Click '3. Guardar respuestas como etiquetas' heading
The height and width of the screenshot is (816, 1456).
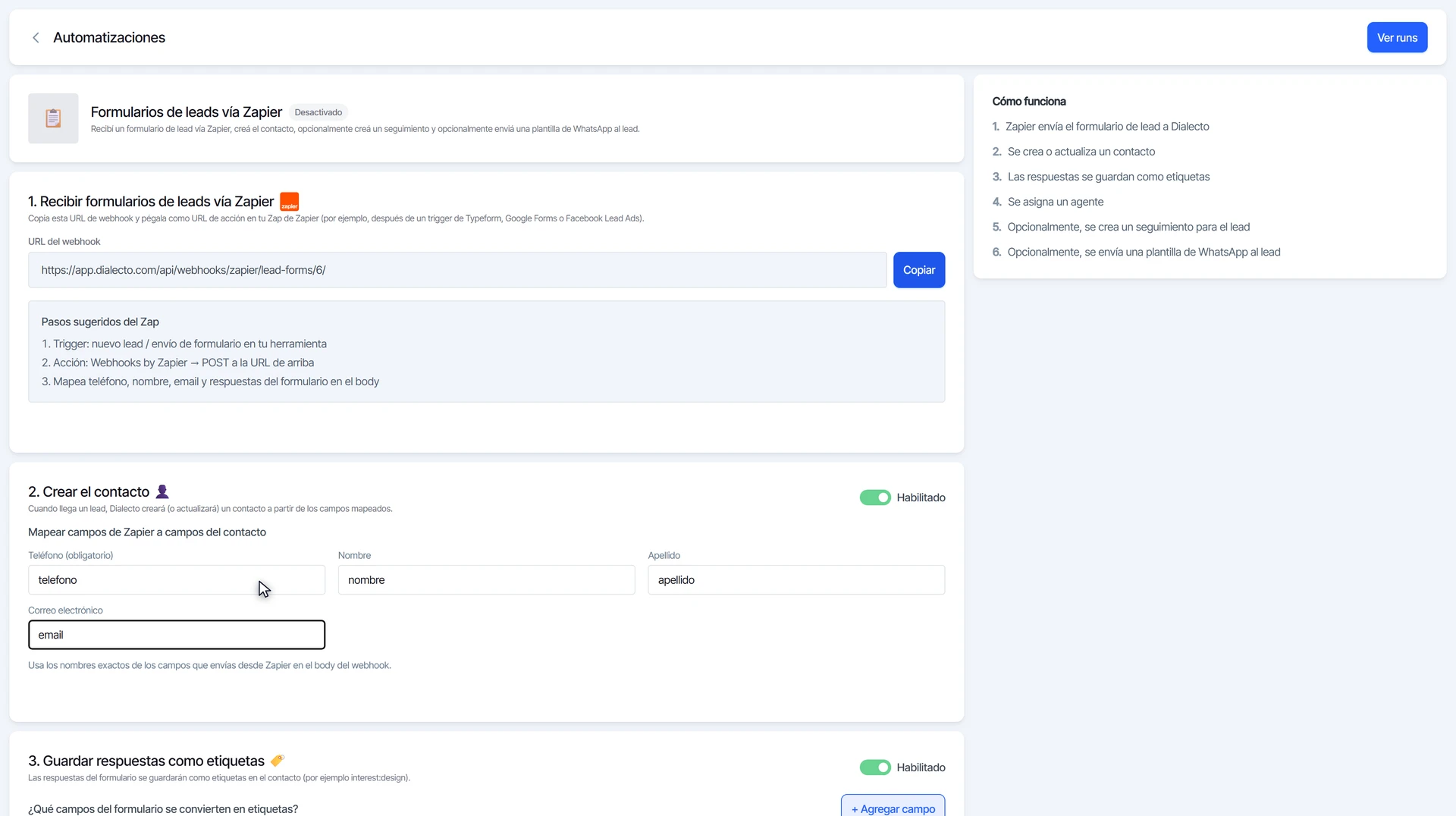click(x=146, y=761)
